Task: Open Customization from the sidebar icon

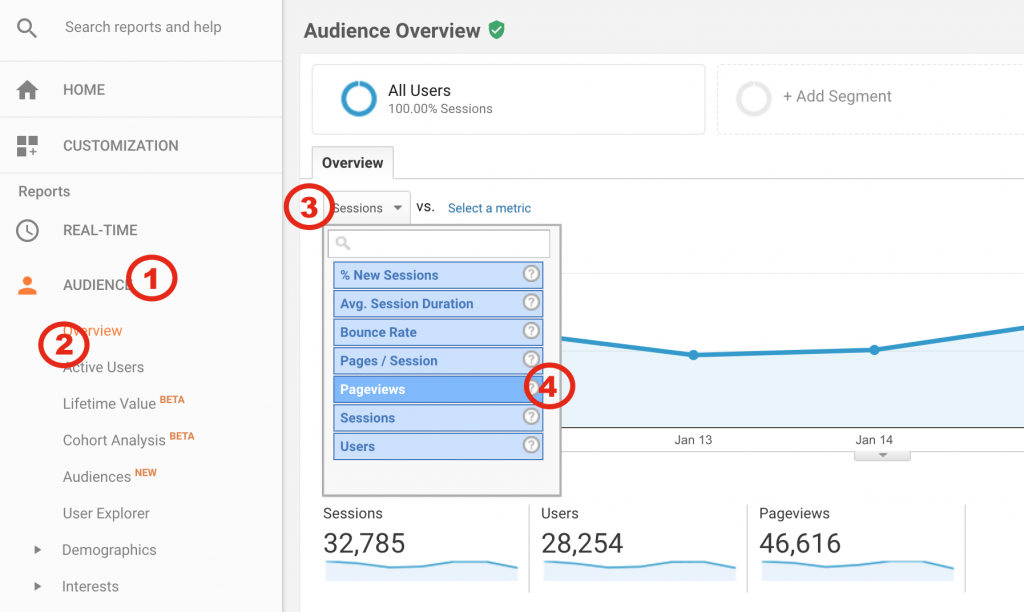Action: pyautogui.click(x=27, y=145)
